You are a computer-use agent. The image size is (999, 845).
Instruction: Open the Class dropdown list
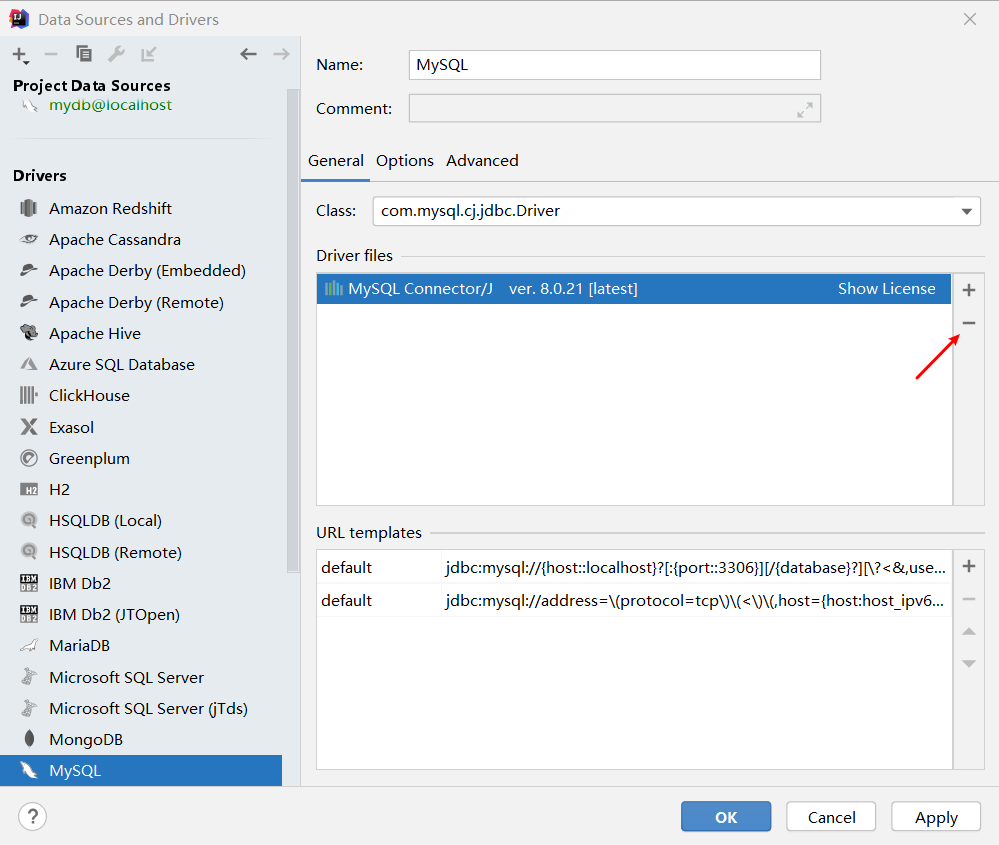pos(967,211)
